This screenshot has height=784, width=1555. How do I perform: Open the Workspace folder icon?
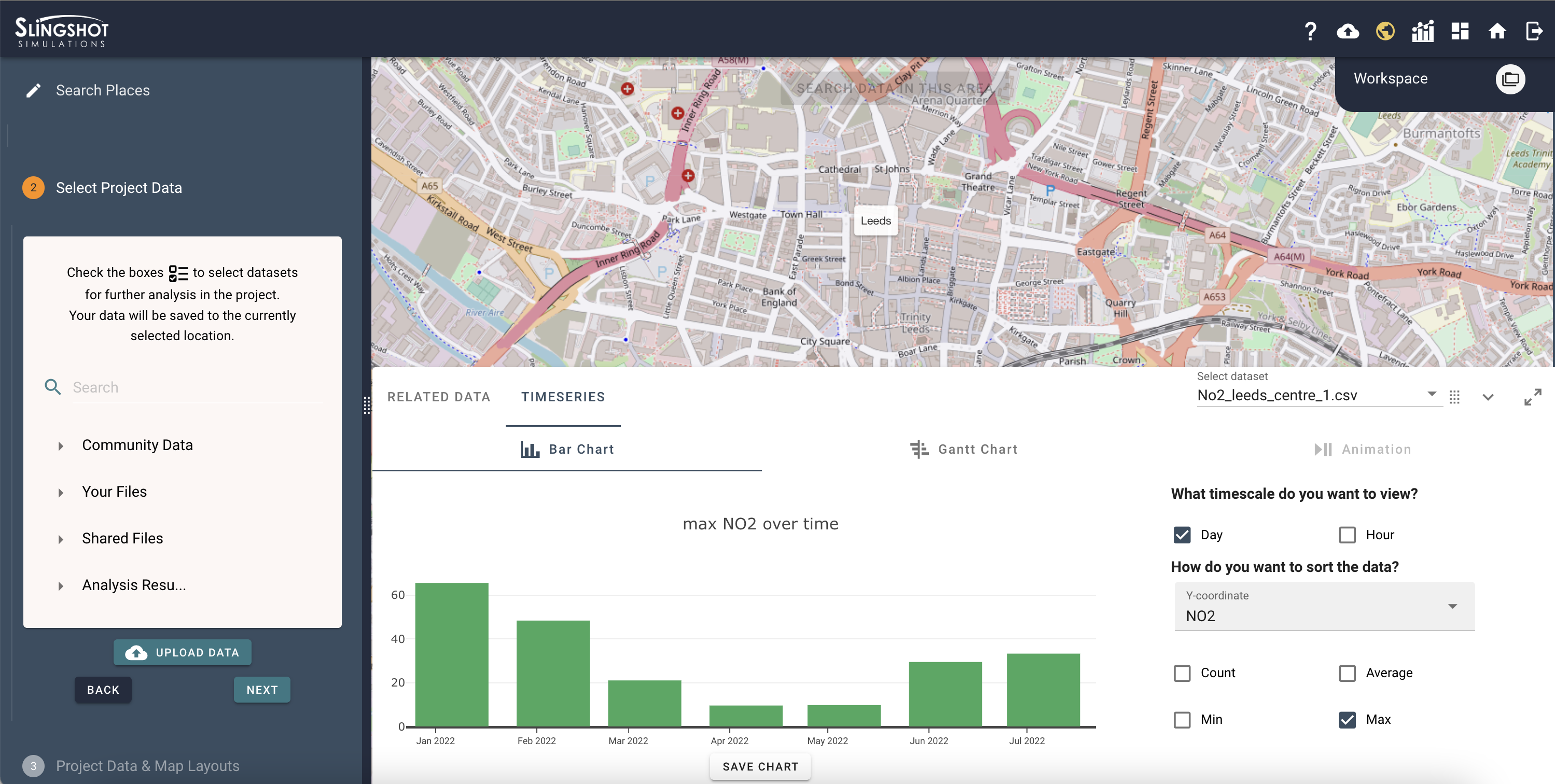coord(1510,79)
